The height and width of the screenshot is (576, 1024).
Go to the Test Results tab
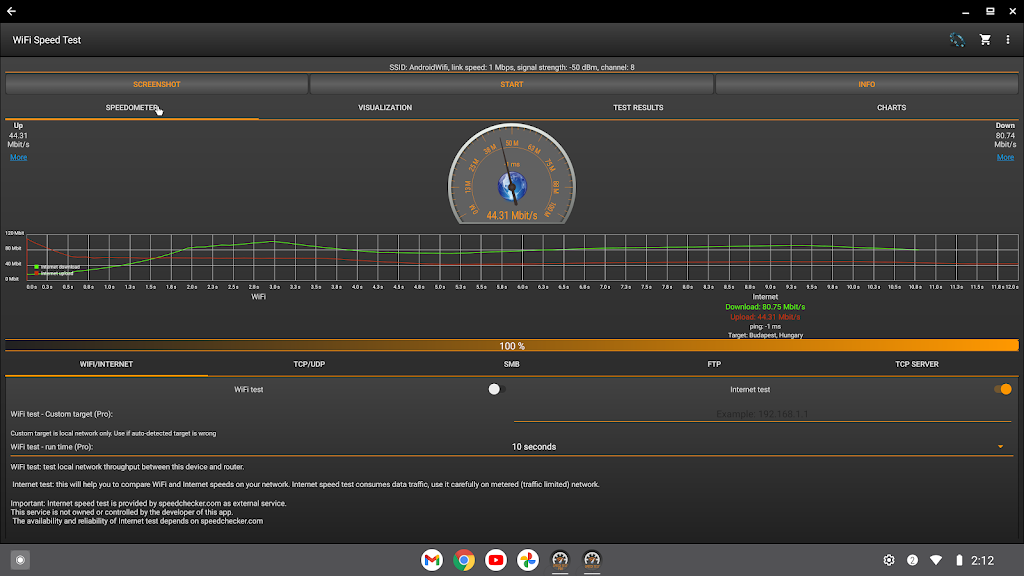[x=638, y=108]
